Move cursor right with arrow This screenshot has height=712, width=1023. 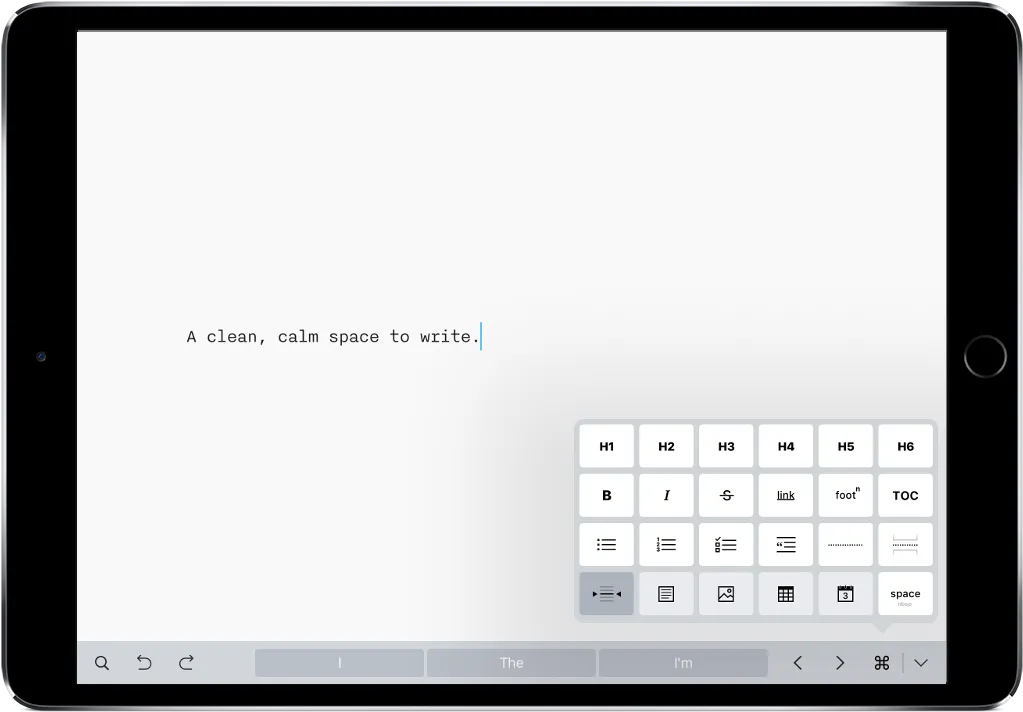tap(840, 663)
